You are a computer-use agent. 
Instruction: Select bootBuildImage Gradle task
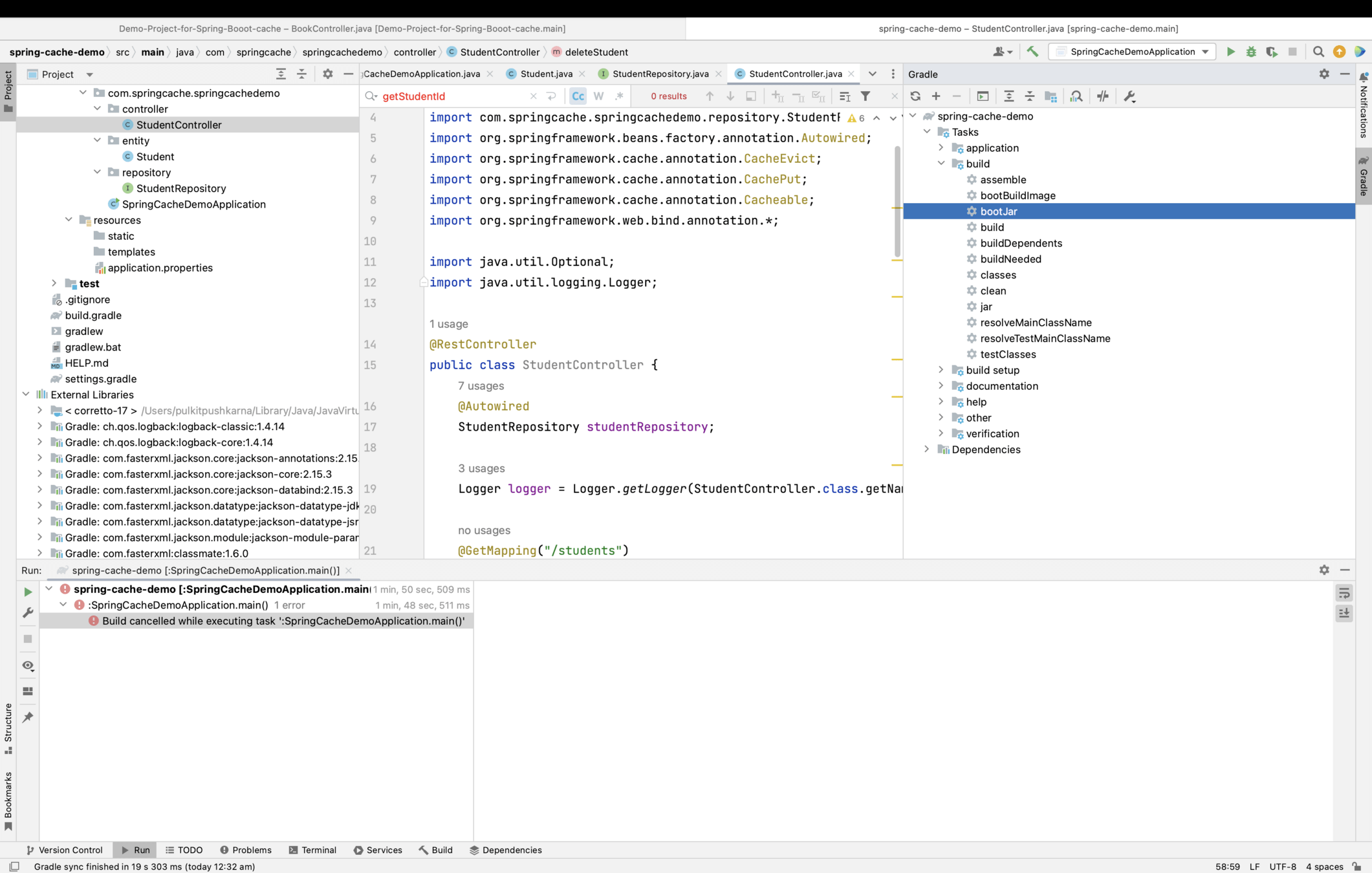coord(1018,195)
